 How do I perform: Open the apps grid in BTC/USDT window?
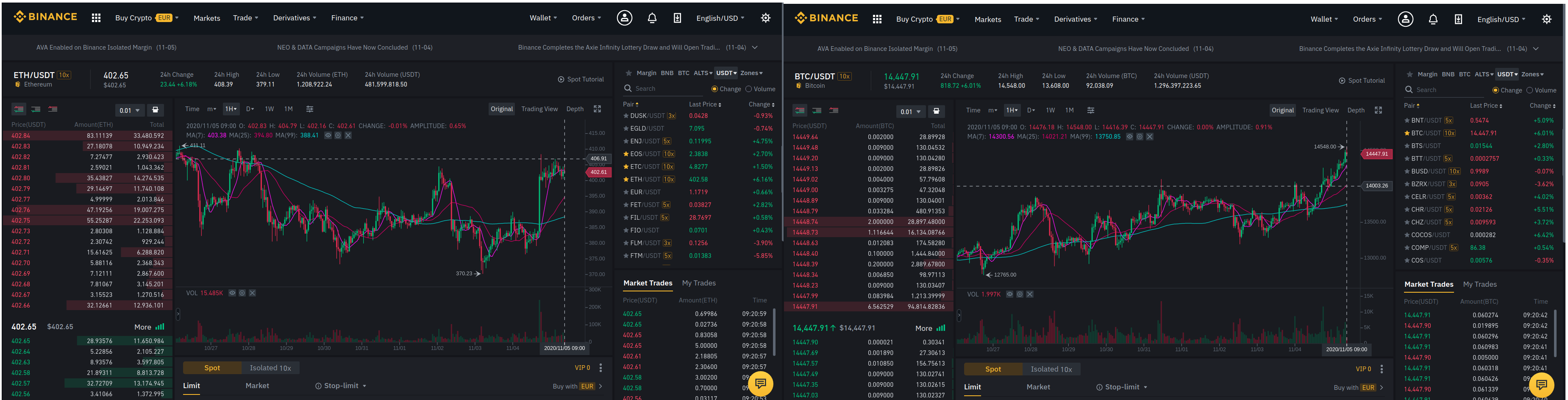pyautogui.click(x=877, y=19)
